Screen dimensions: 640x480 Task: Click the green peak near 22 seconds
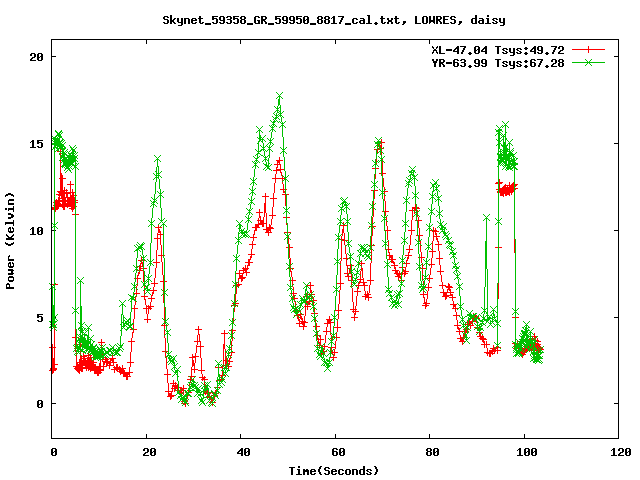158,158
